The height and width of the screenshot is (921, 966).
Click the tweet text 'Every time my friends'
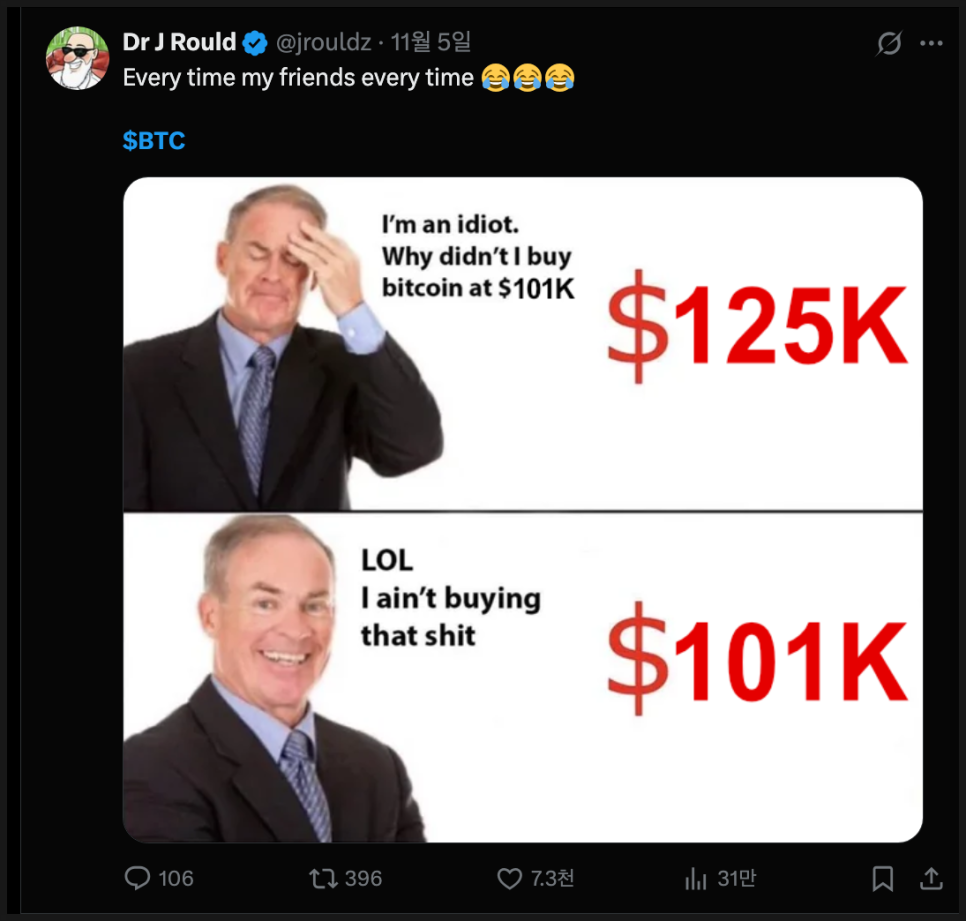[239, 78]
